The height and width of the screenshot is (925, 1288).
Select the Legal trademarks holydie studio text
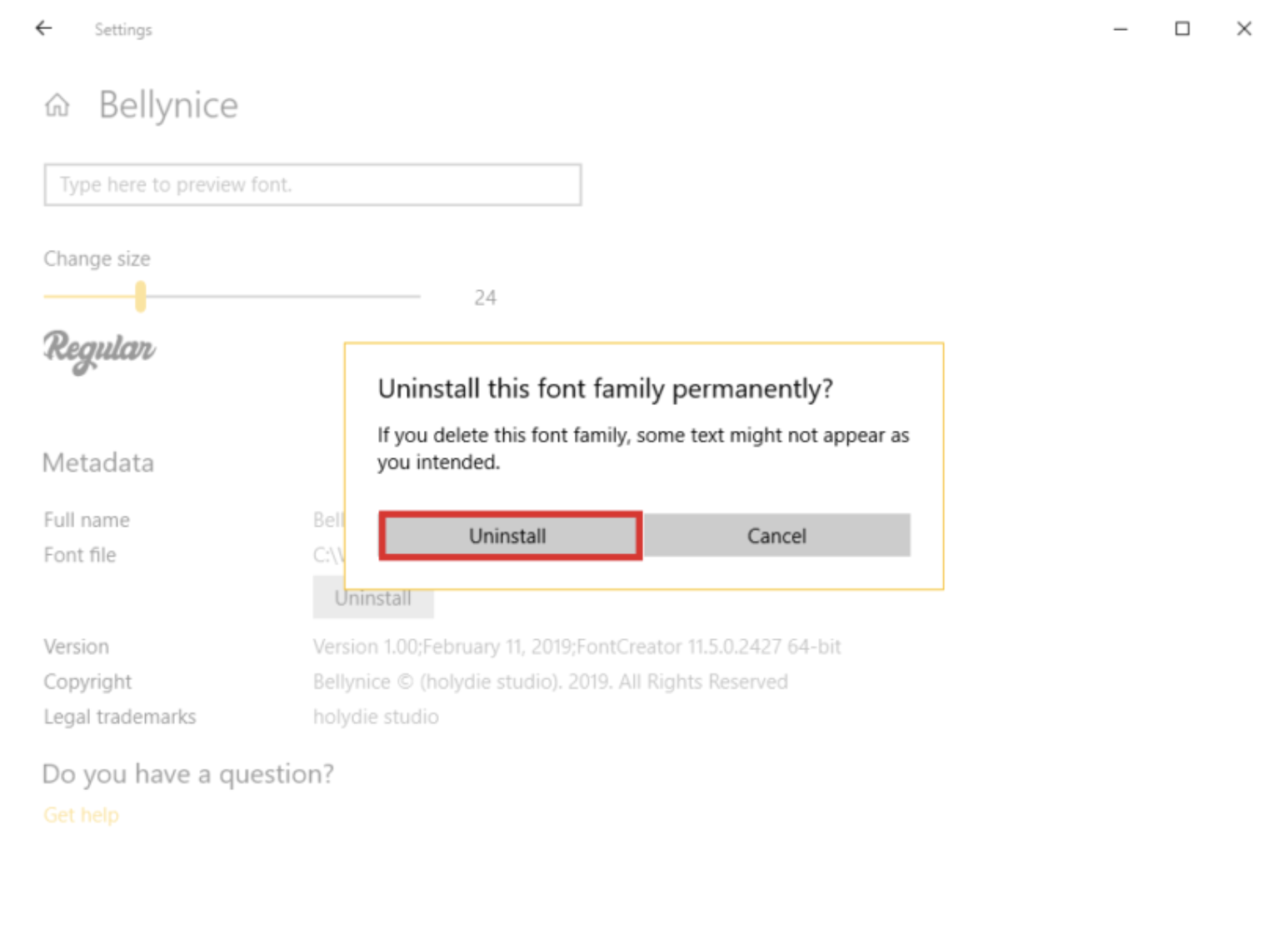(x=376, y=716)
